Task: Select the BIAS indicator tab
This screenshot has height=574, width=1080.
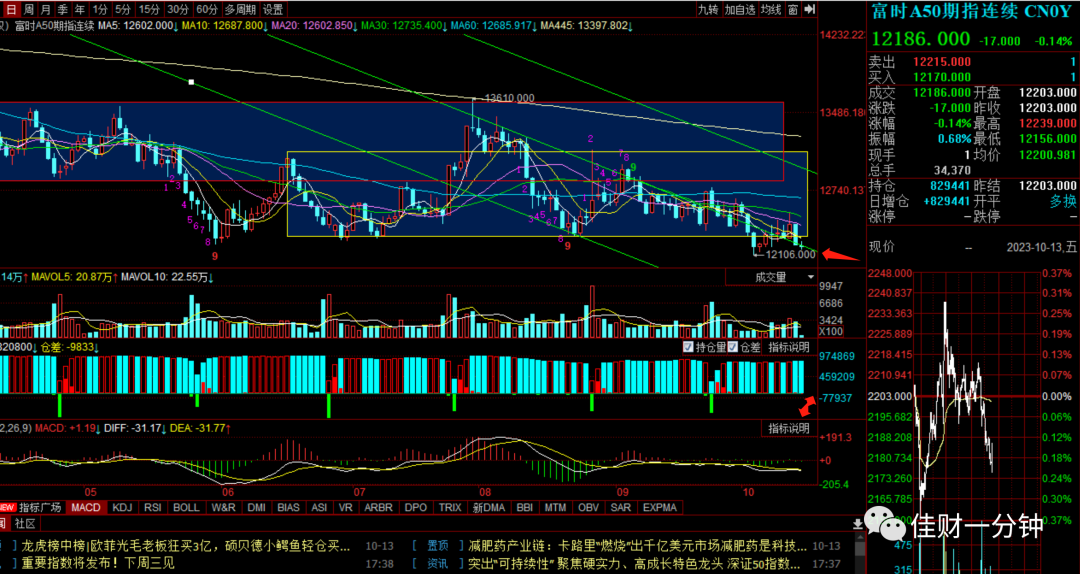Action: point(289,507)
